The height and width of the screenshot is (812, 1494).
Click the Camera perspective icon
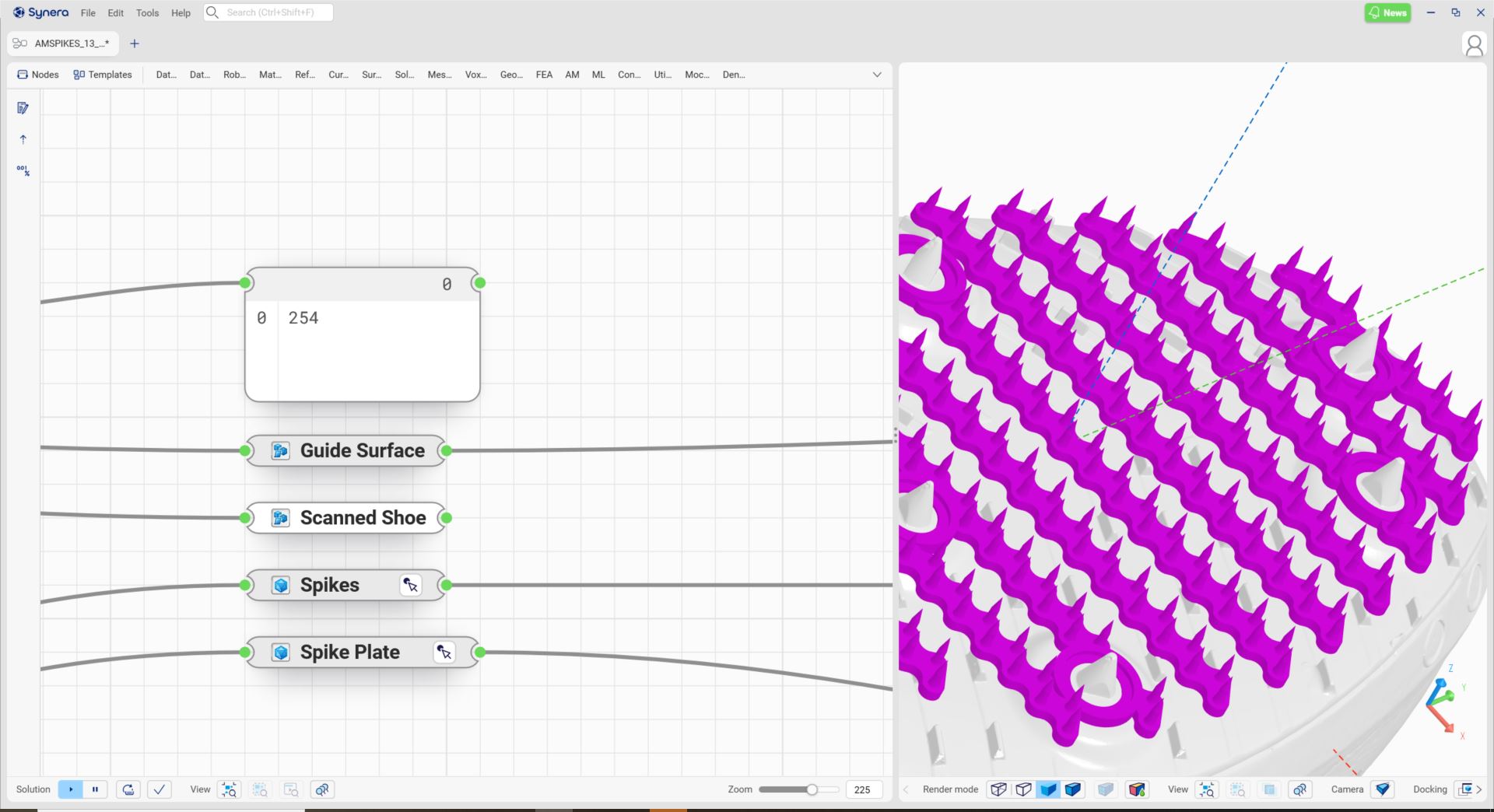pyautogui.click(x=1382, y=789)
